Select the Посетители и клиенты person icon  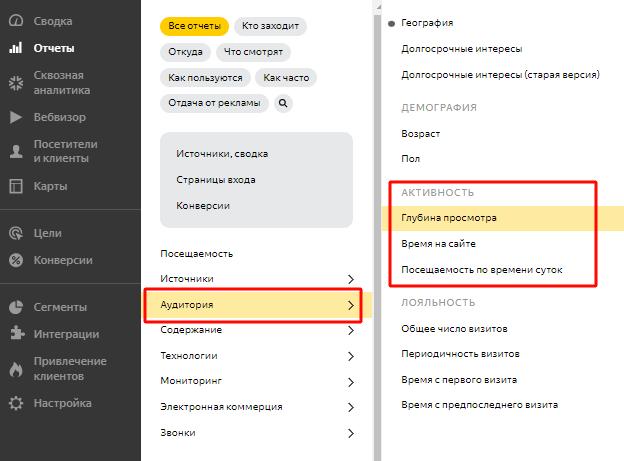click(x=15, y=151)
